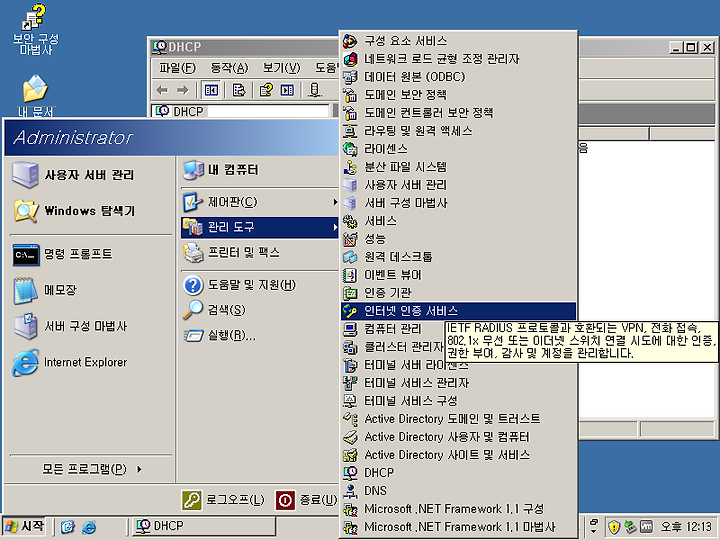
Task: Open 내 문서 desktop icon
Action: 35,96
